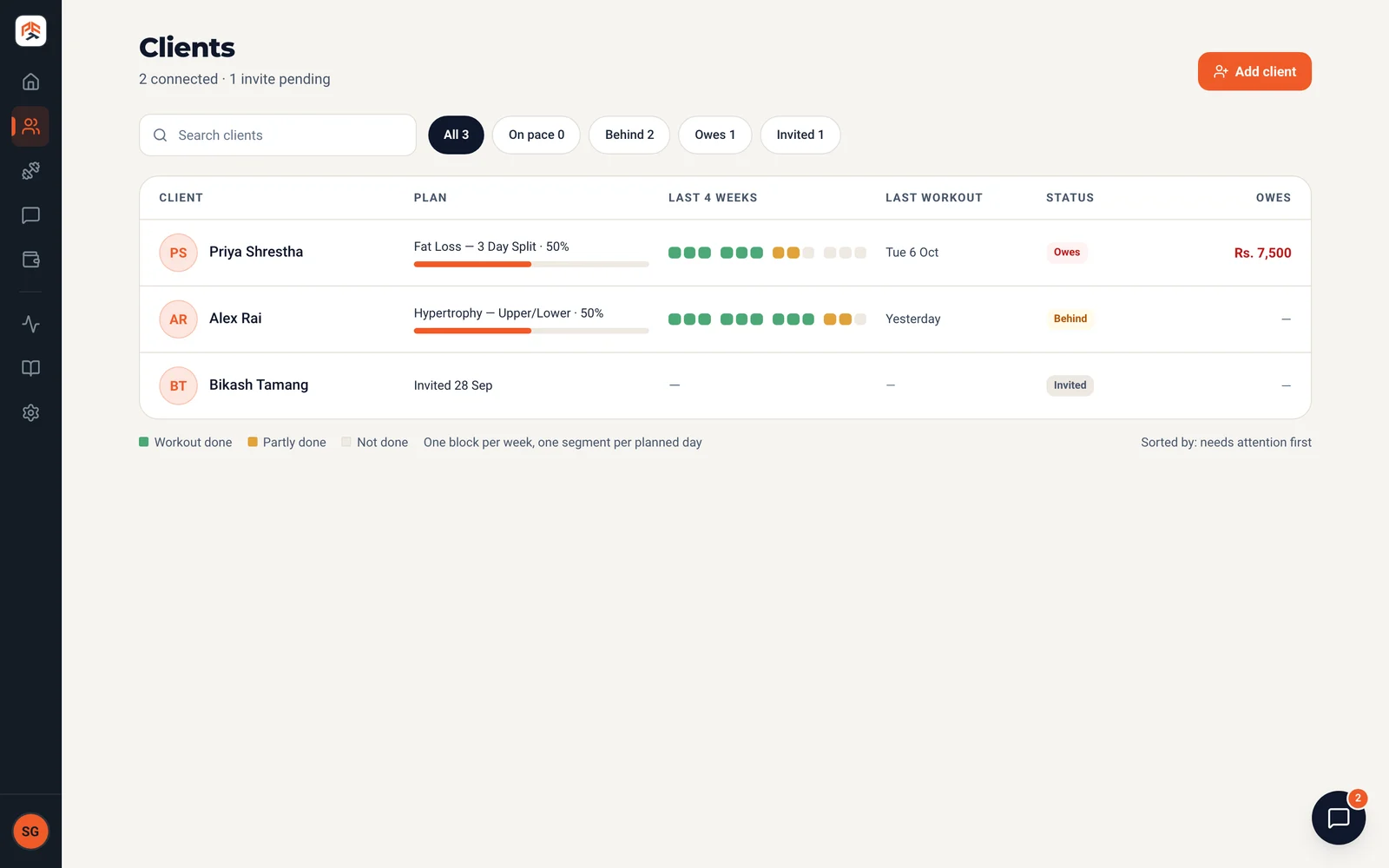Click the Owes status badge for Priya
The image size is (1389, 868).
tap(1067, 253)
